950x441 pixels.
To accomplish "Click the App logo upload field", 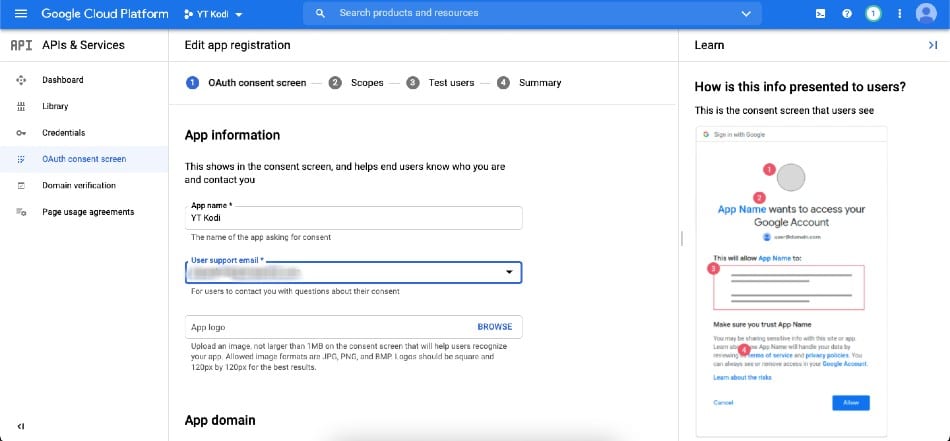I will point(353,327).
